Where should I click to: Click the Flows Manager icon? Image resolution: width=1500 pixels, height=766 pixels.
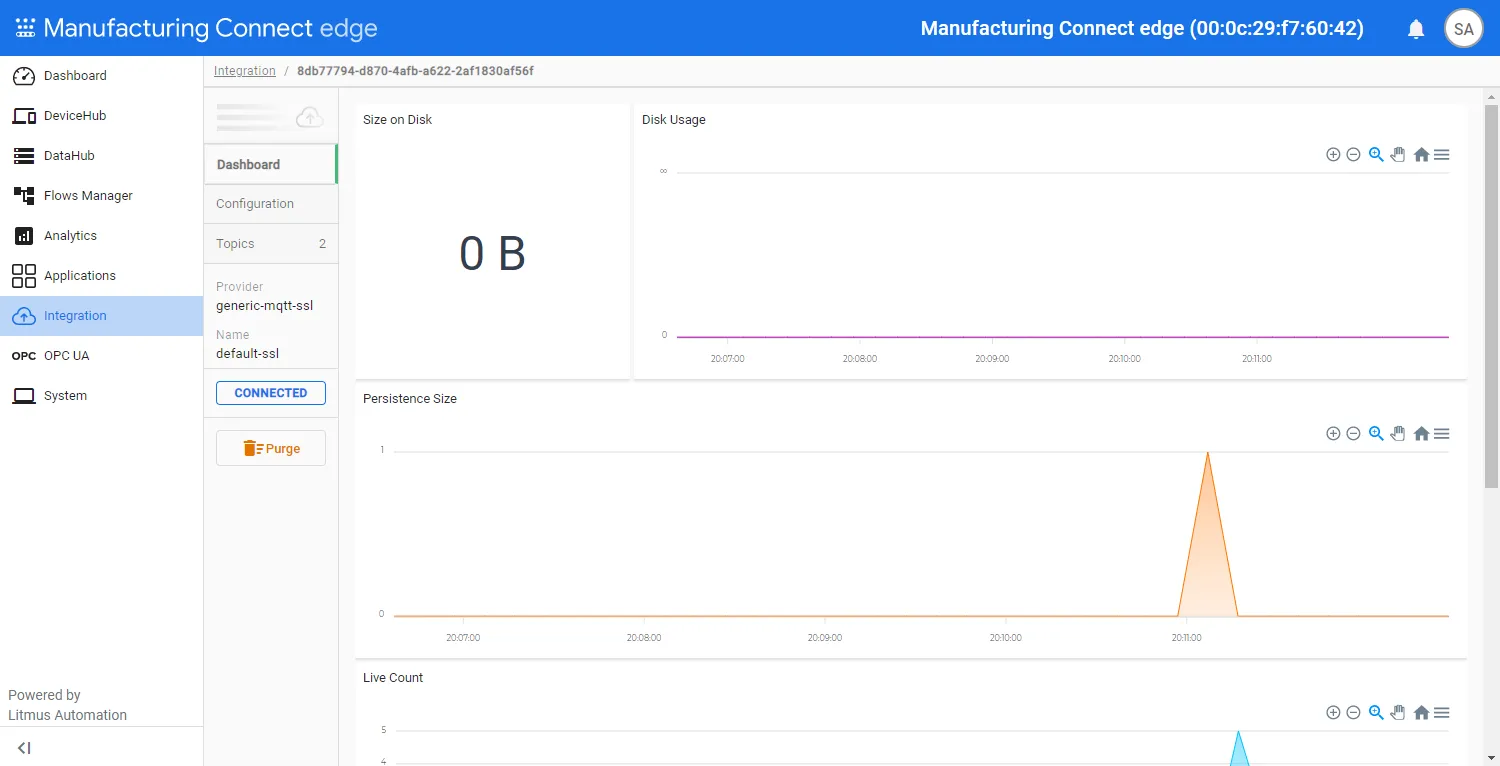pos(24,196)
